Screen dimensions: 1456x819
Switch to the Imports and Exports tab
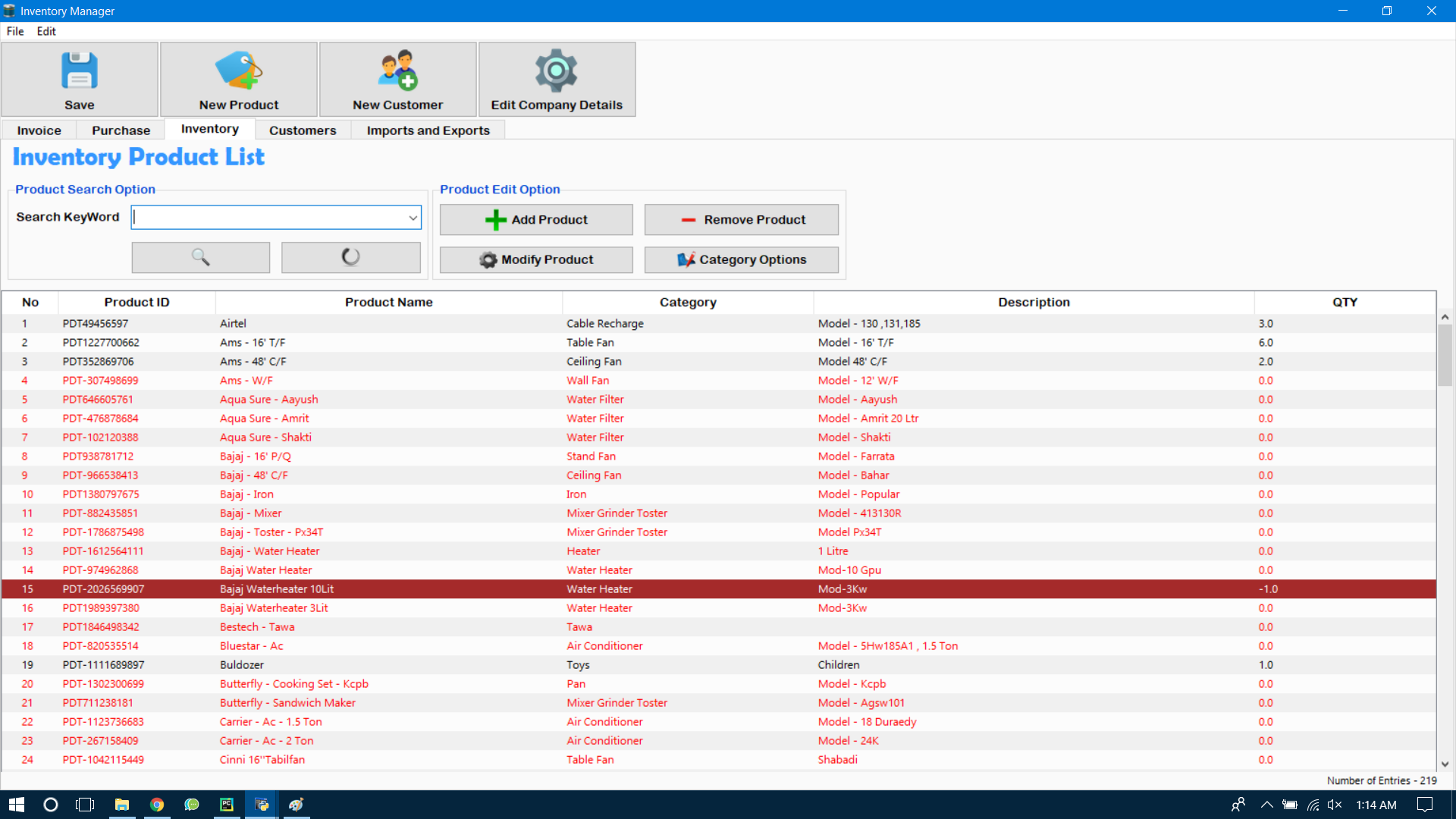[428, 130]
